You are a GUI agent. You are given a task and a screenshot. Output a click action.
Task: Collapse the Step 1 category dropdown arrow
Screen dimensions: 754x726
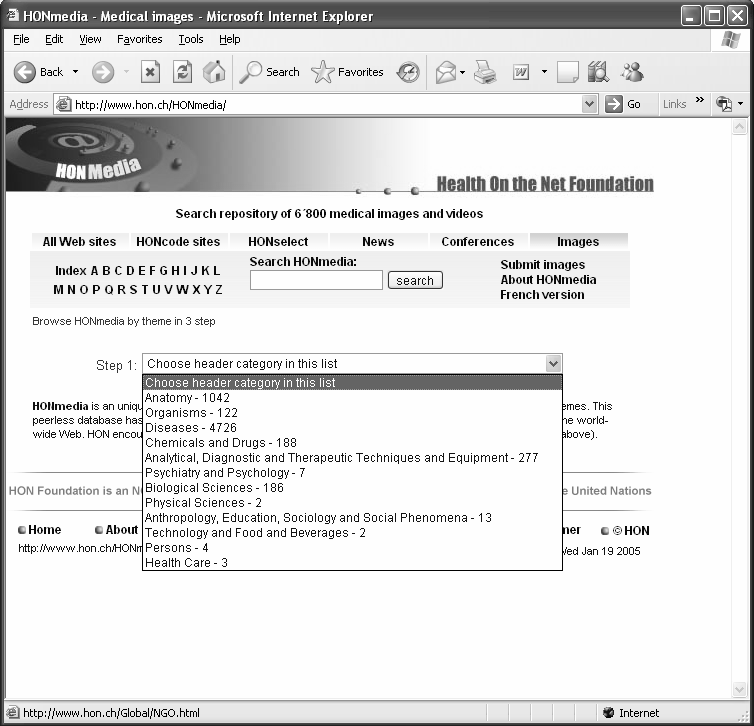pos(553,363)
